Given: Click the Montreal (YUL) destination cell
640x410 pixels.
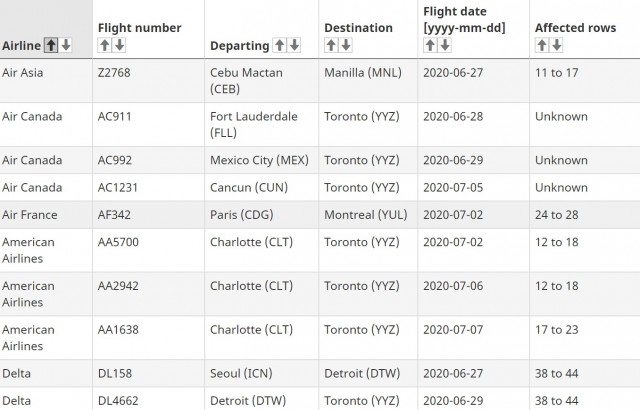Looking at the screenshot, I should (368, 215).
